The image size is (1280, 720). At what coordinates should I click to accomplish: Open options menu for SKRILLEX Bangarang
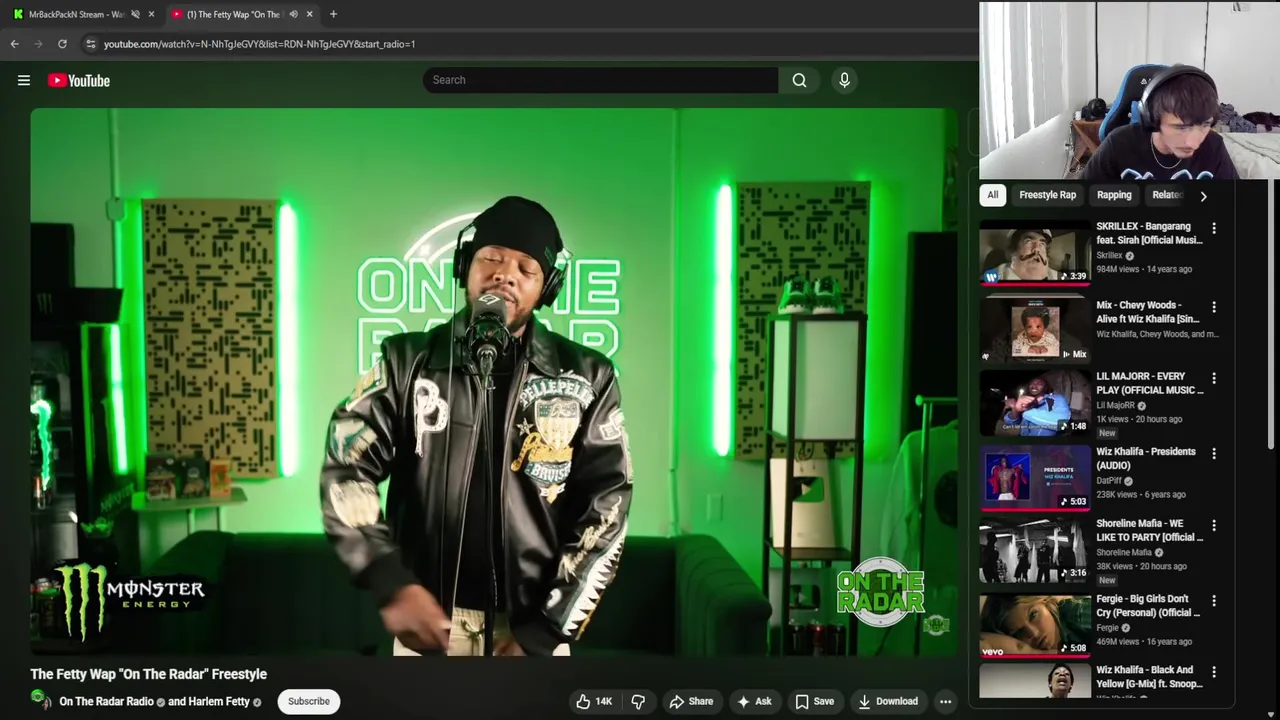(1214, 228)
